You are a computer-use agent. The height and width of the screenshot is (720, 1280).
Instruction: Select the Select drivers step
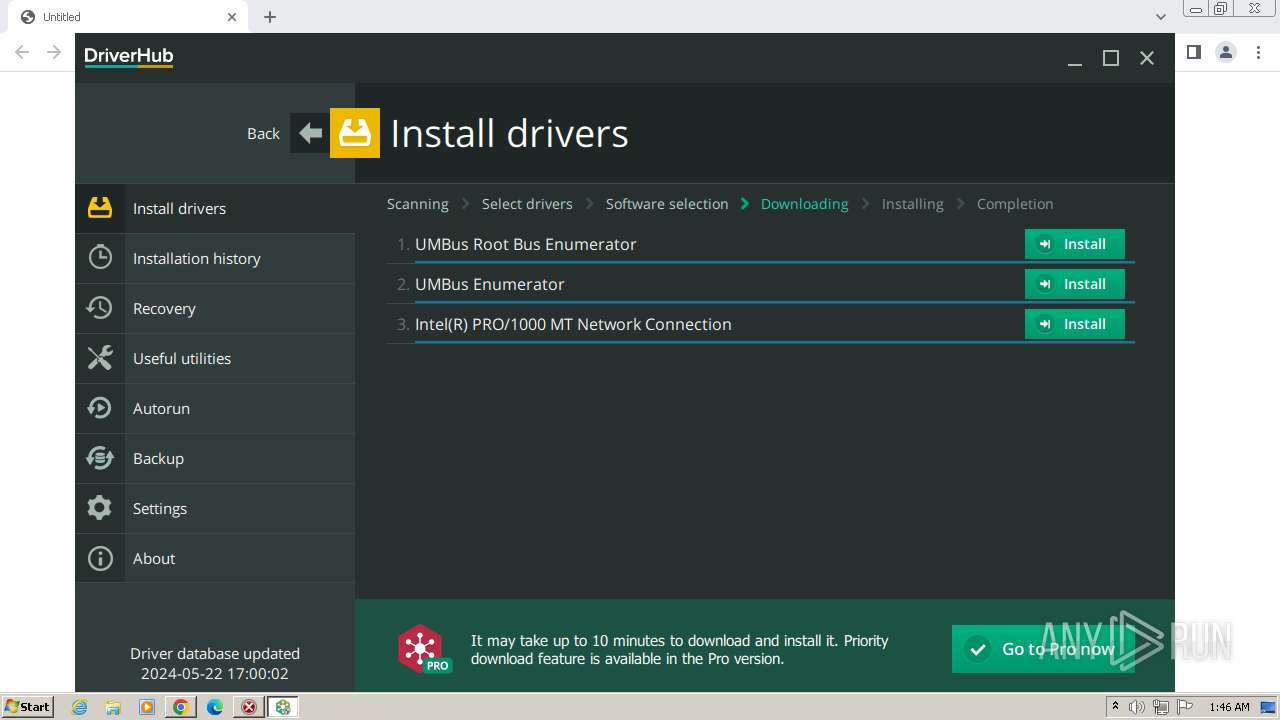coord(527,204)
